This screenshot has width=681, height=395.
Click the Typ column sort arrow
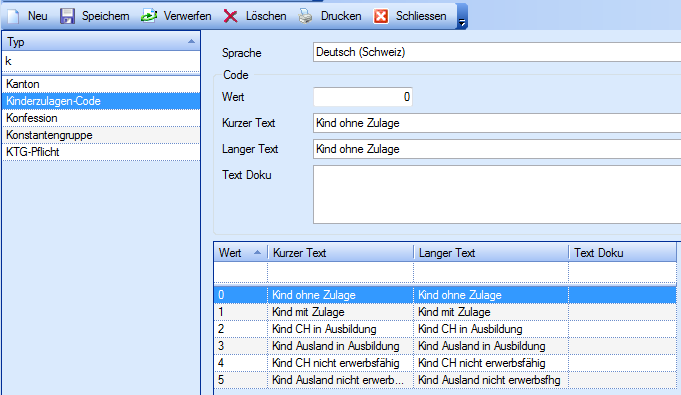click(x=191, y=41)
